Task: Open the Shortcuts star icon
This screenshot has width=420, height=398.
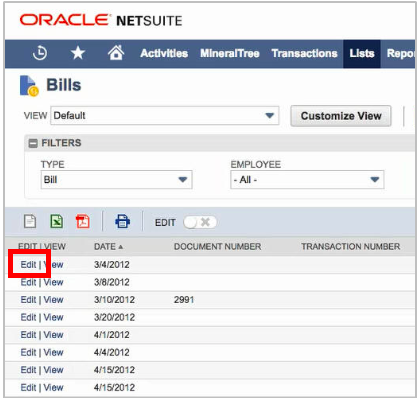Action: (78, 53)
